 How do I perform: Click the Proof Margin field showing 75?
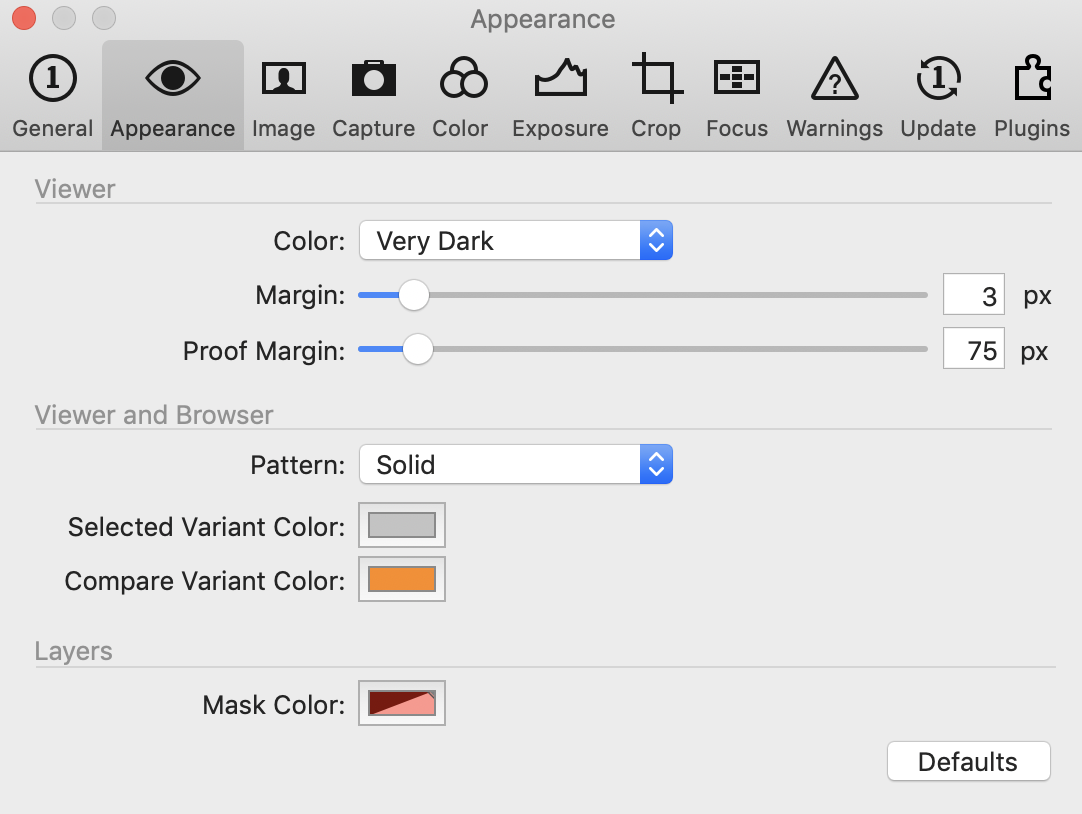click(x=974, y=349)
